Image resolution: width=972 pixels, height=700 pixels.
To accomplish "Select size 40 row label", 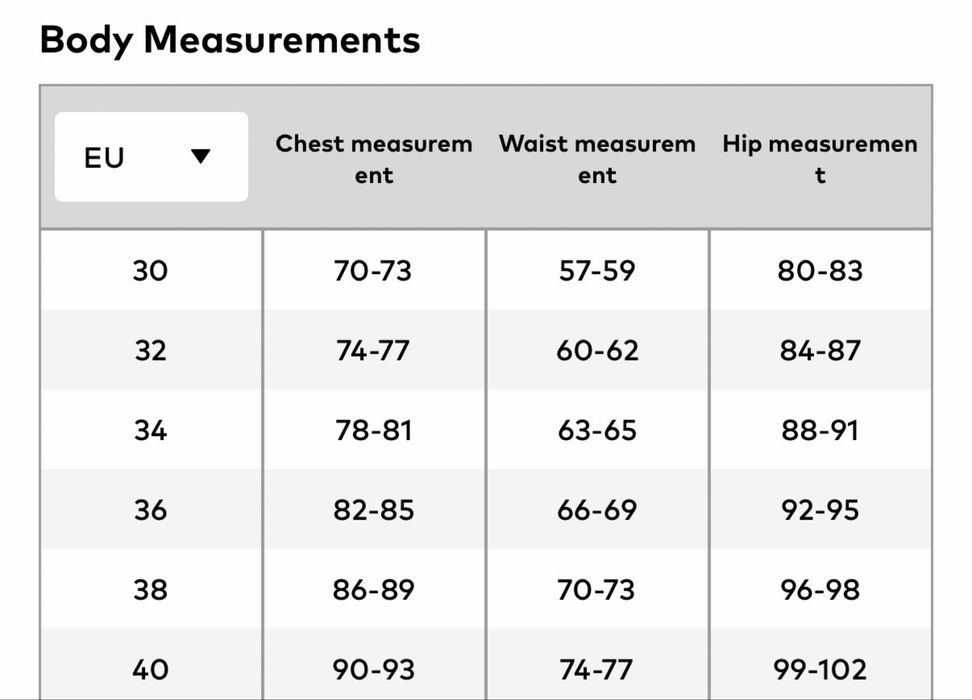I will pyautogui.click(x=150, y=668).
